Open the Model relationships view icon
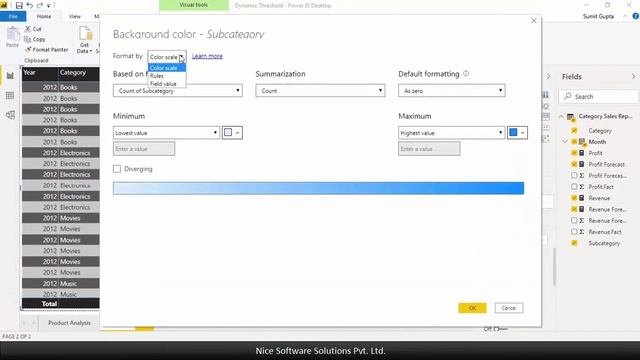The width and height of the screenshot is (640, 360). pyautogui.click(x=10, y=115)
